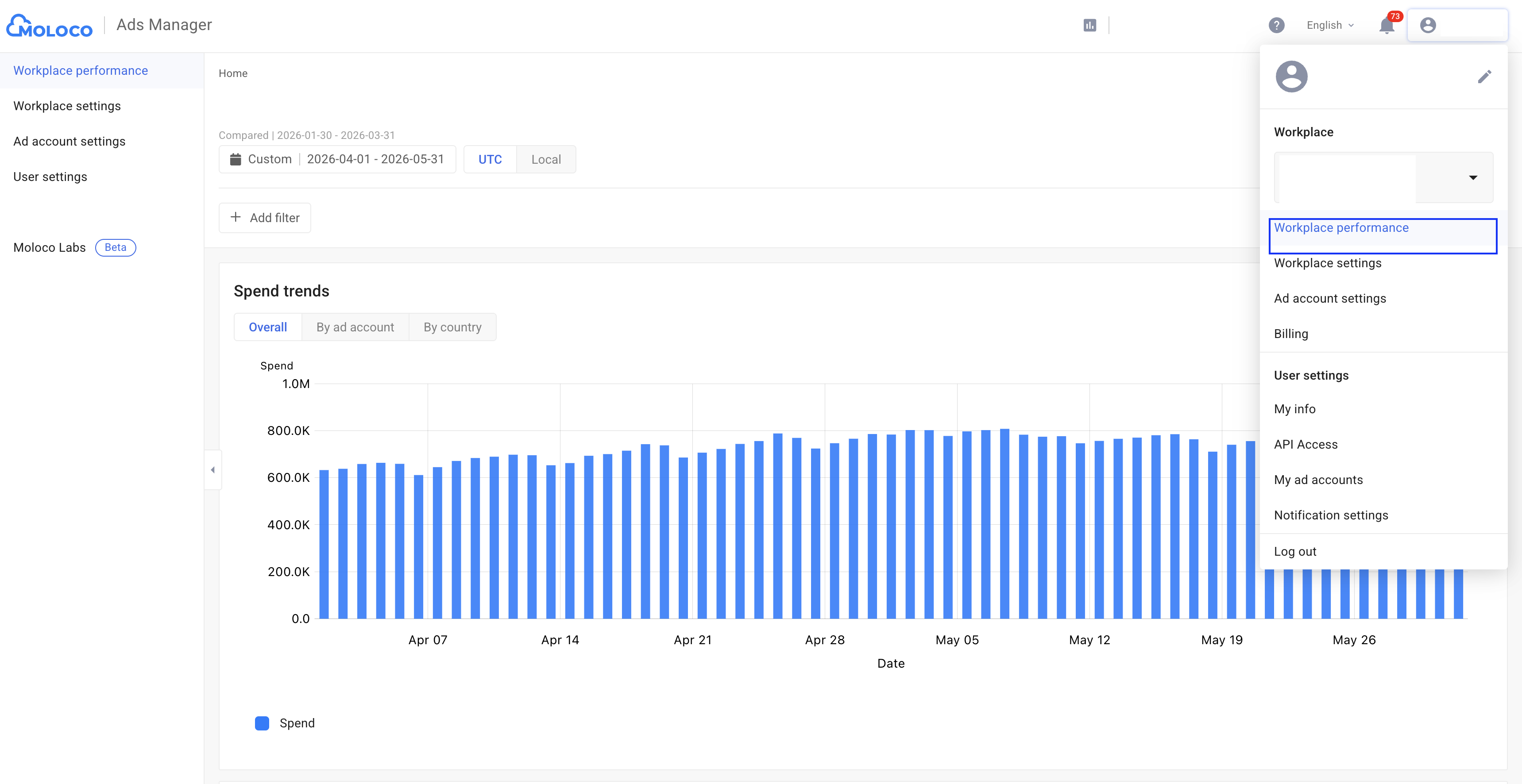Screen dimensions: 1522x784
Task: Click the Beta badge
Action: coord(115,247)
